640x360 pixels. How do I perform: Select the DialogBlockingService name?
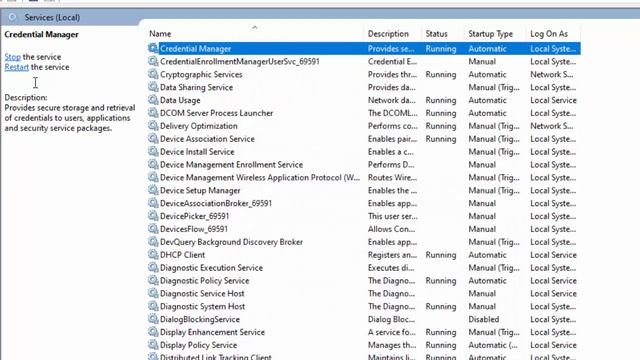point(200,319)
